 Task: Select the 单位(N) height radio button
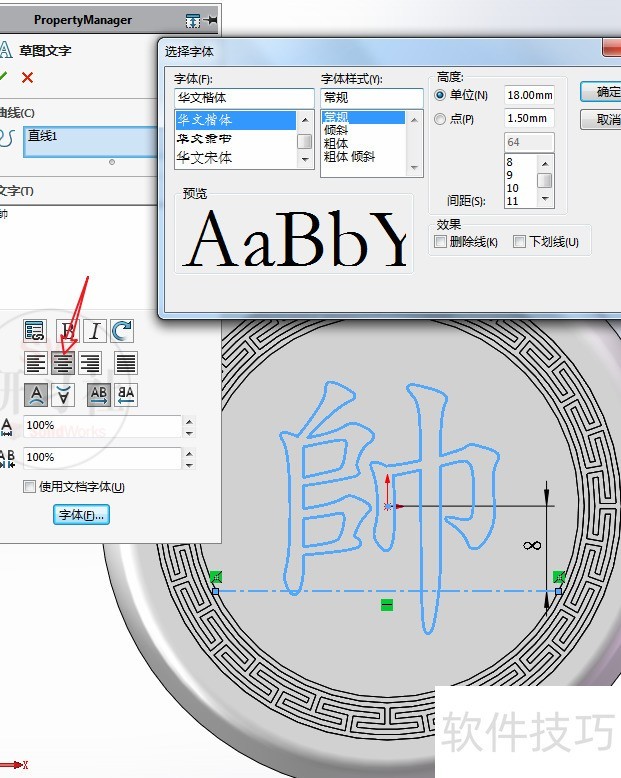(x=439, y=95)
